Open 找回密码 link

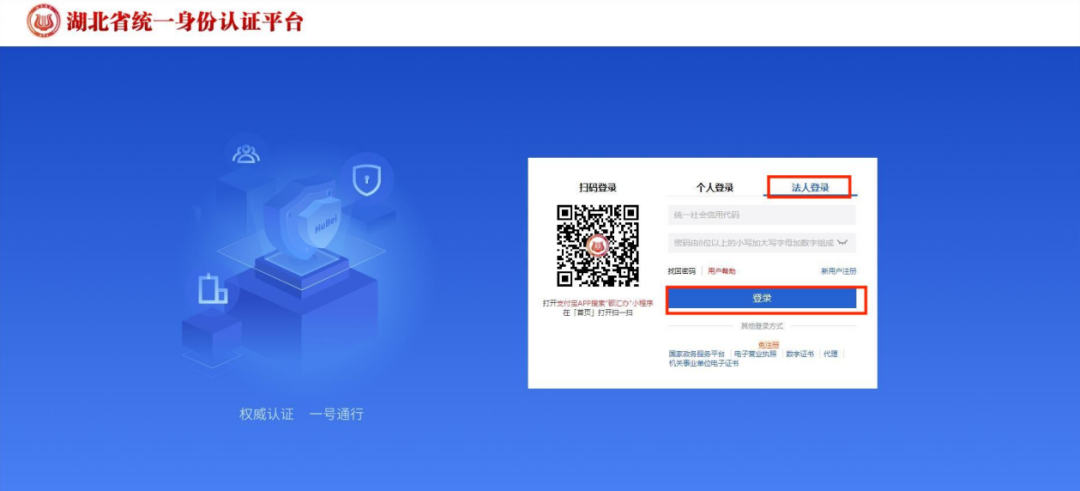pyautogui.click(x=682, y=271)
